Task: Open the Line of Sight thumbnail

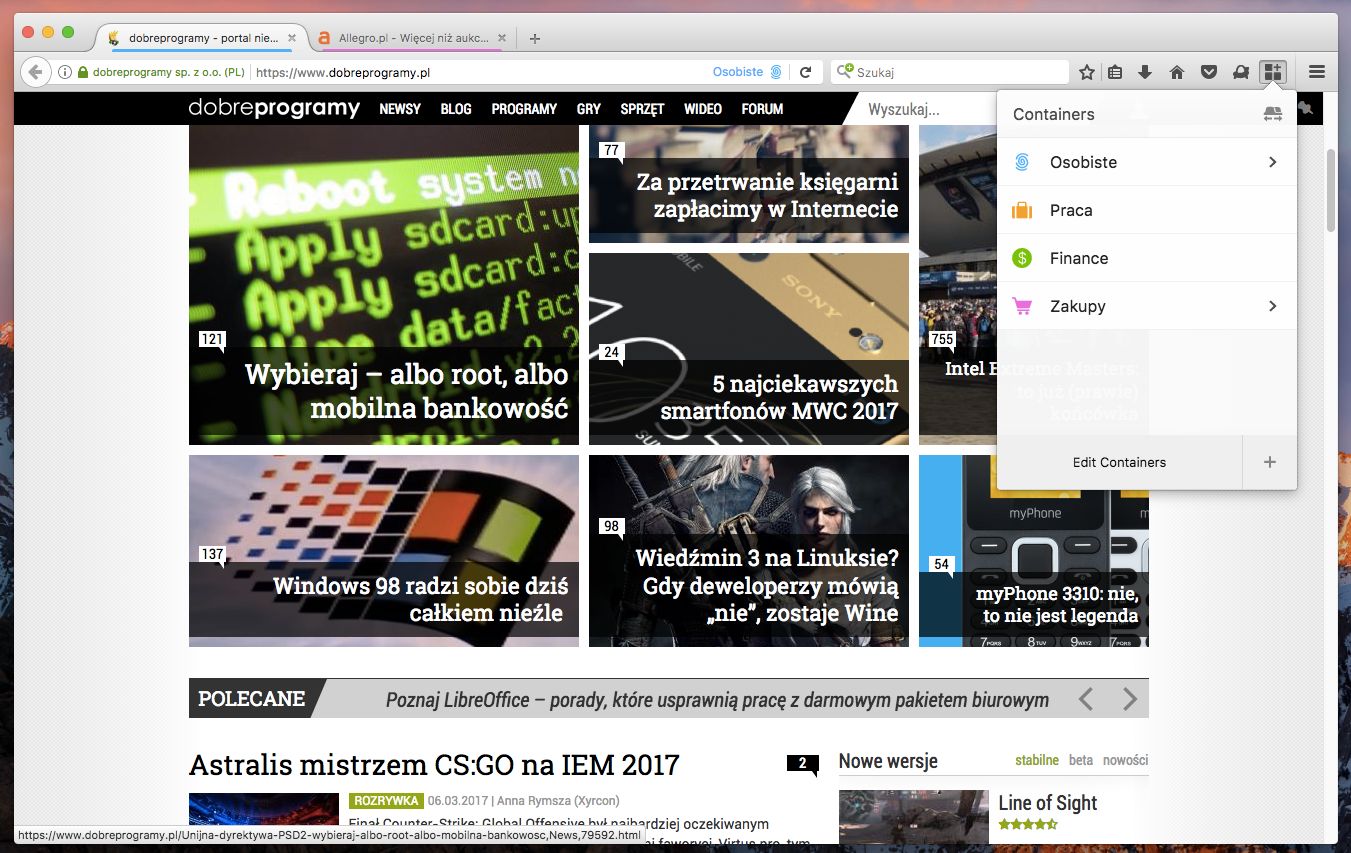Action: (x=914, y=816)
